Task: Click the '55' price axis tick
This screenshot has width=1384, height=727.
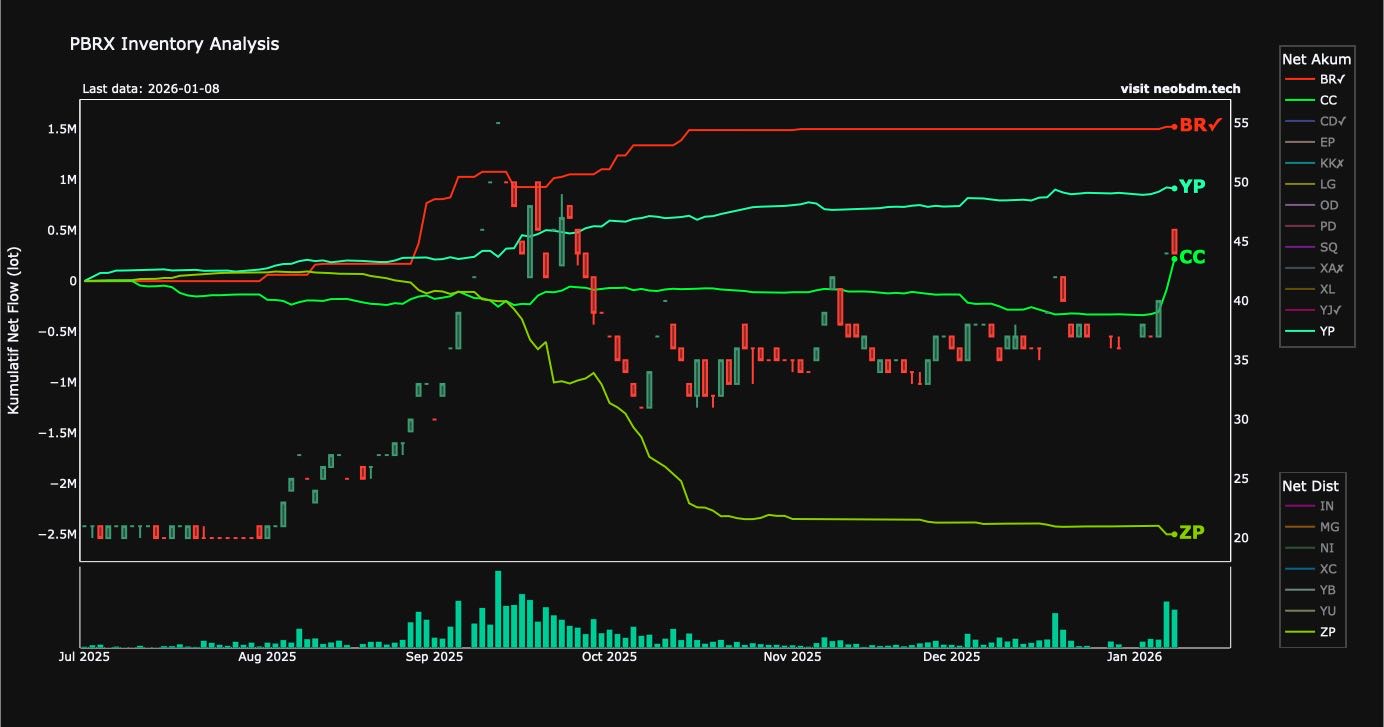Action: pos(1241,123)
